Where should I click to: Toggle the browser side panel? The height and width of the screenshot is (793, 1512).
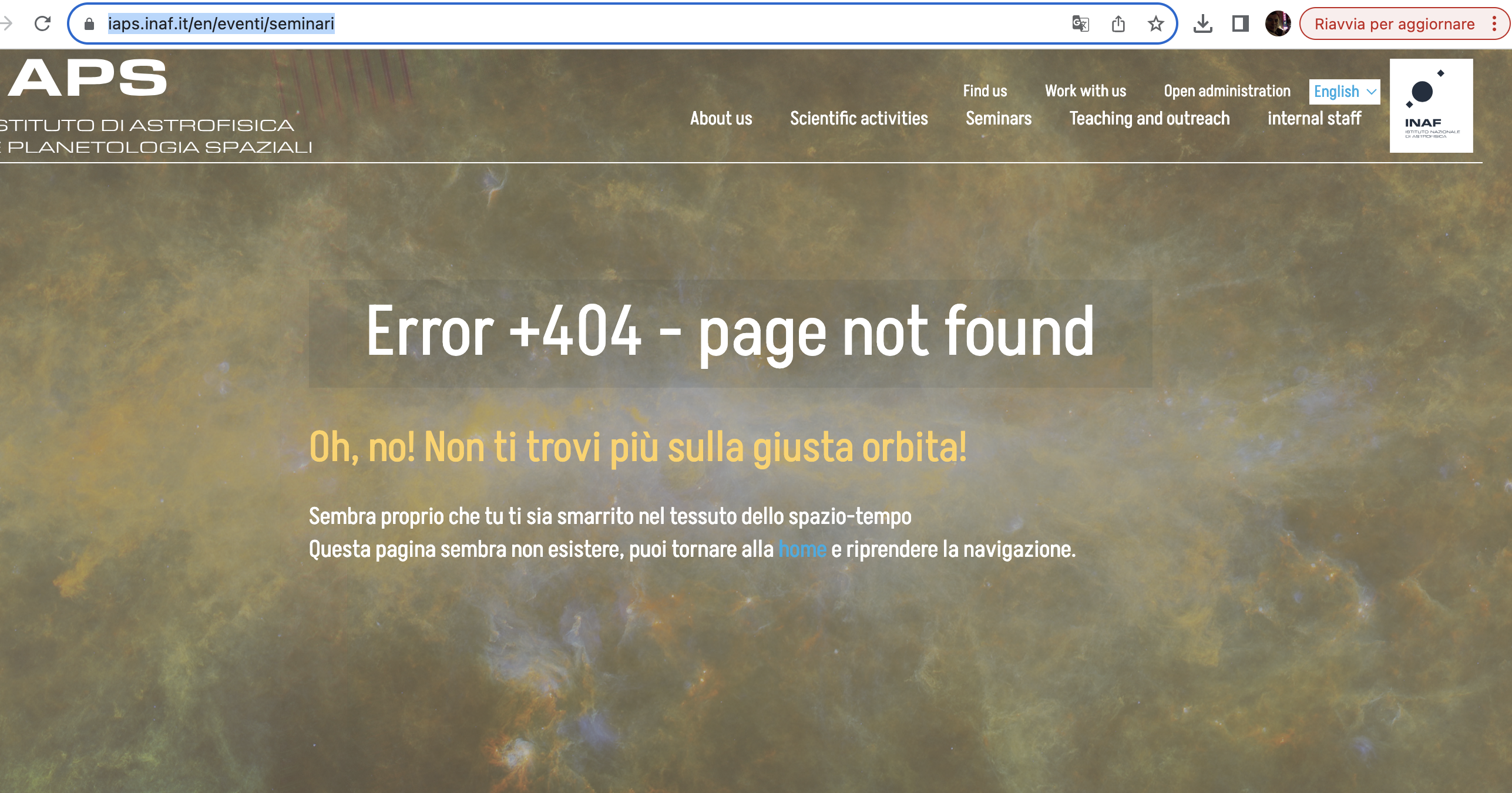[x=1240, y=23]
